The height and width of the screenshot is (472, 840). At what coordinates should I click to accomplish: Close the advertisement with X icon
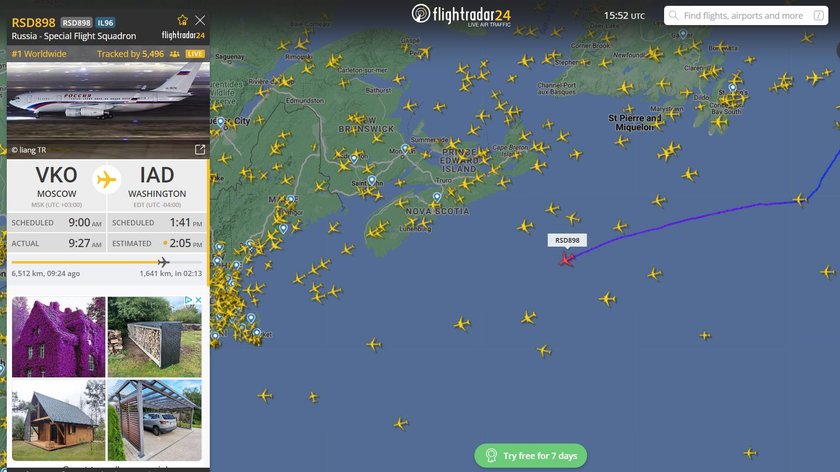[x=198, y=300]
